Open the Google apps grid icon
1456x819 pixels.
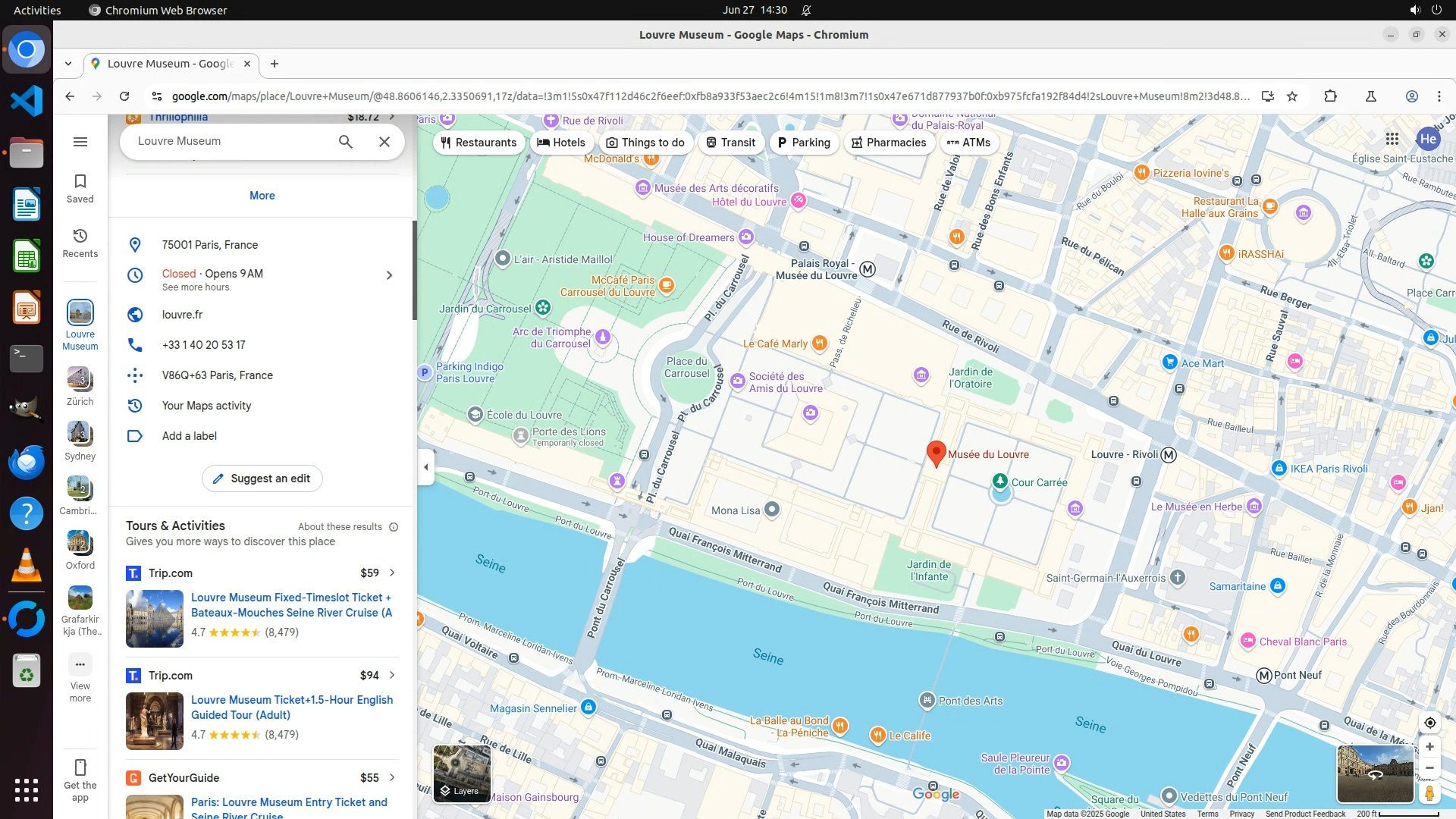tap(1392, 139)
